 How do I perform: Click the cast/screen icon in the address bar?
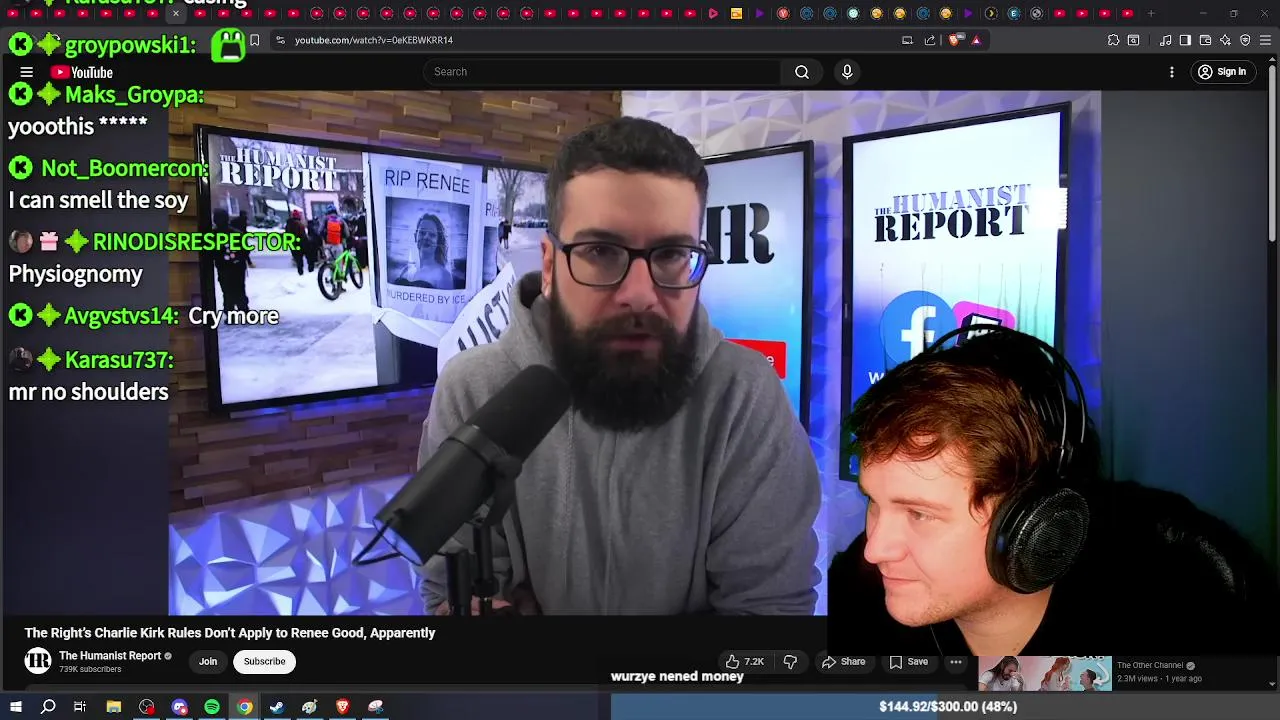[x=907, y=40]
